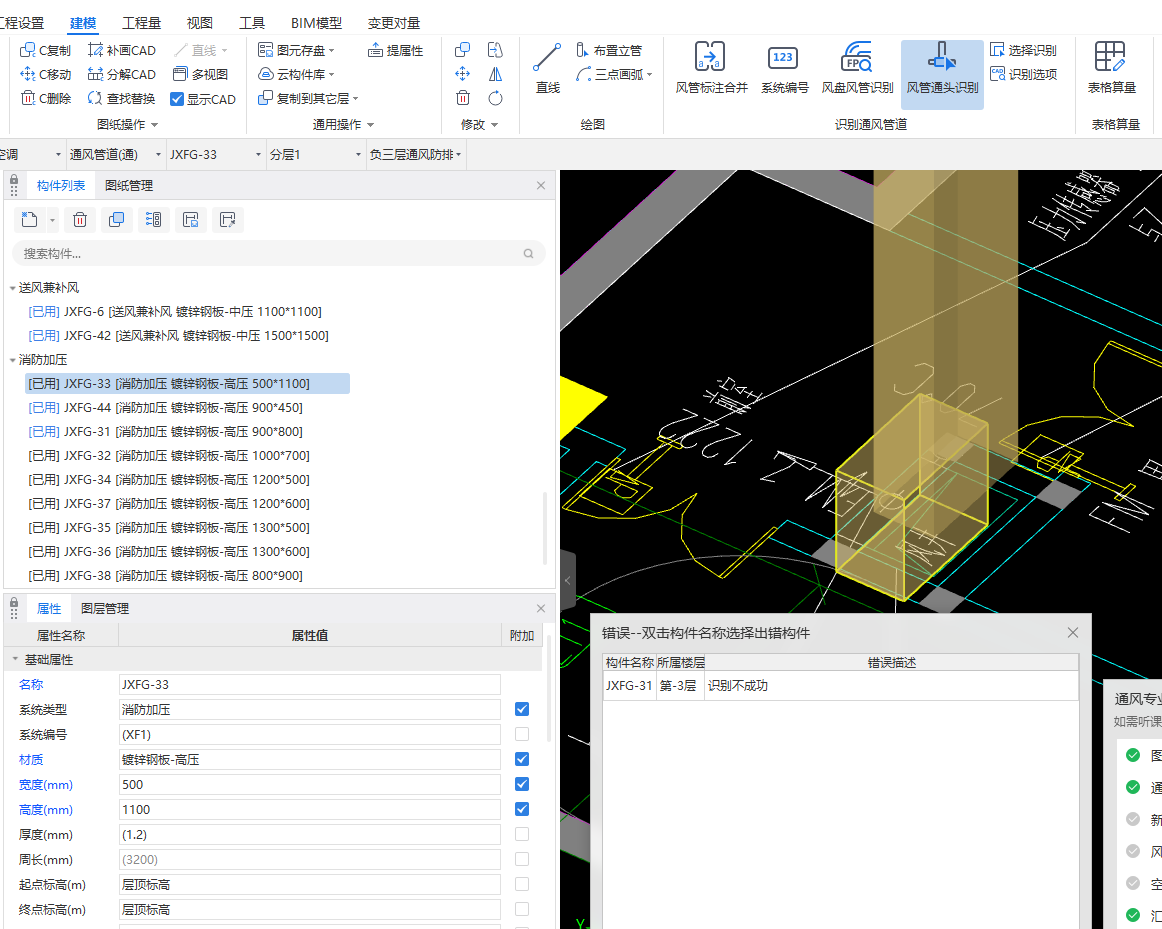The height and width of the screenshot is (929, 1162).
Task: Toggle the 显示CAD checkbox
Action: tap(177, 99)
